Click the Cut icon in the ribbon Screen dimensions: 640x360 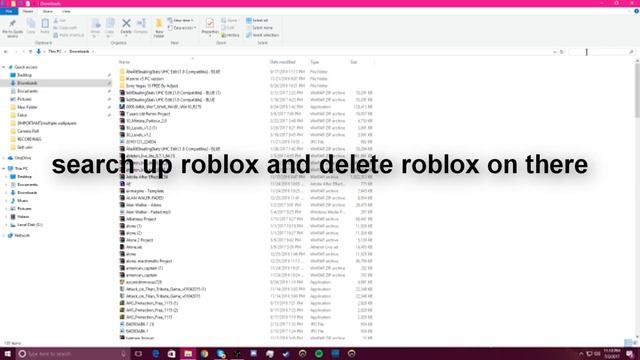tap(60, 20)
